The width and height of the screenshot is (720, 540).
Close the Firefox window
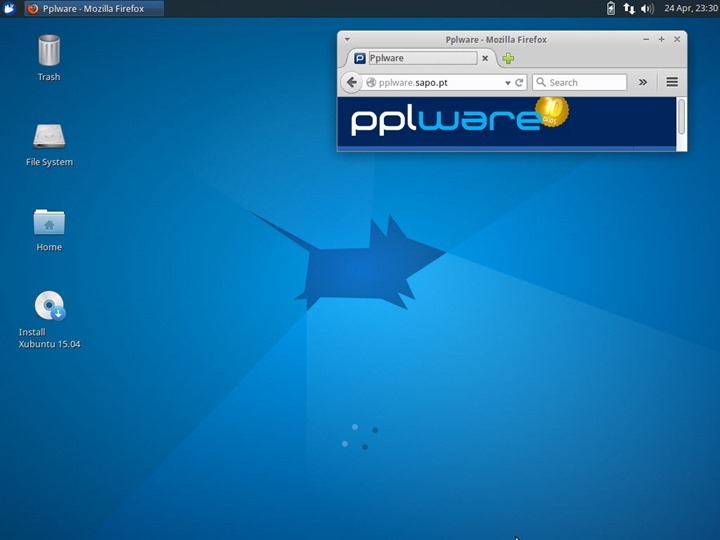[677, 39]
